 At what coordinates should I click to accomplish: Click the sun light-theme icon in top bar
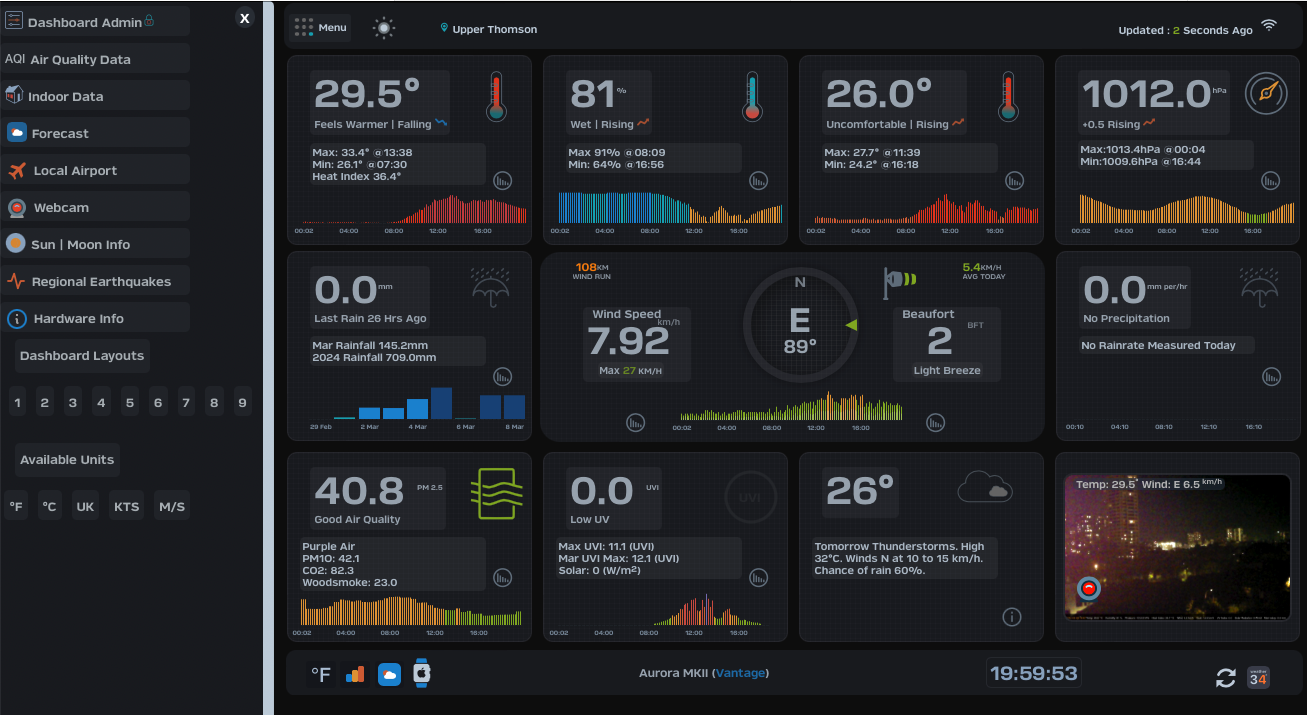(384, 28)
